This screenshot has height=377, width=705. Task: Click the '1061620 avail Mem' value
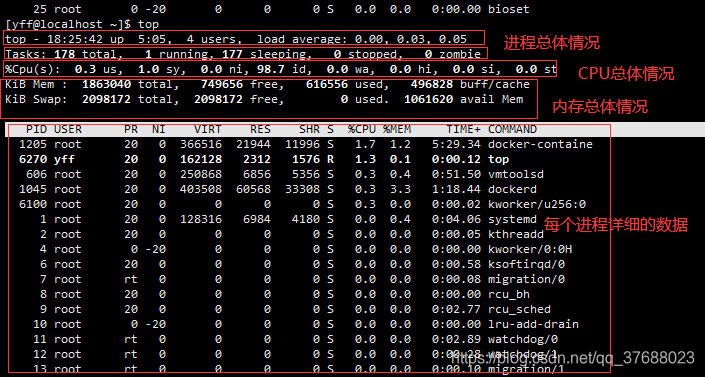464,99
